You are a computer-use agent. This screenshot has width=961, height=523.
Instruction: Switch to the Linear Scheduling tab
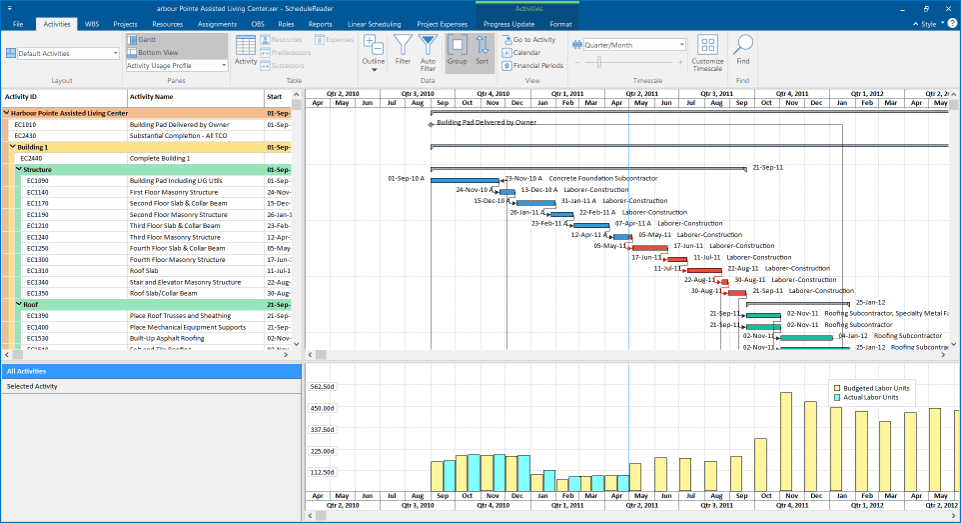(374, 24)
